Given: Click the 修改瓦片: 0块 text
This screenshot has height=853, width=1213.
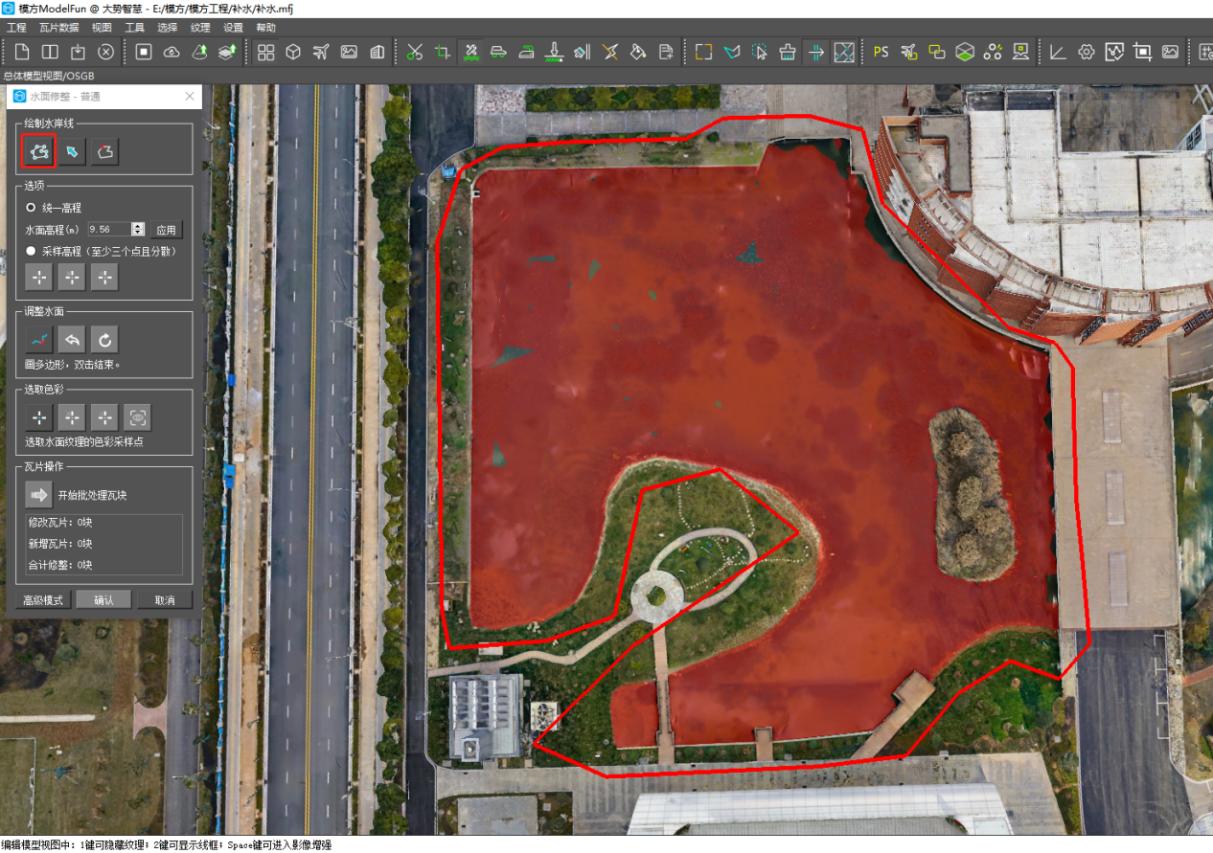Looking at the screenshot, I should point(61,522).
